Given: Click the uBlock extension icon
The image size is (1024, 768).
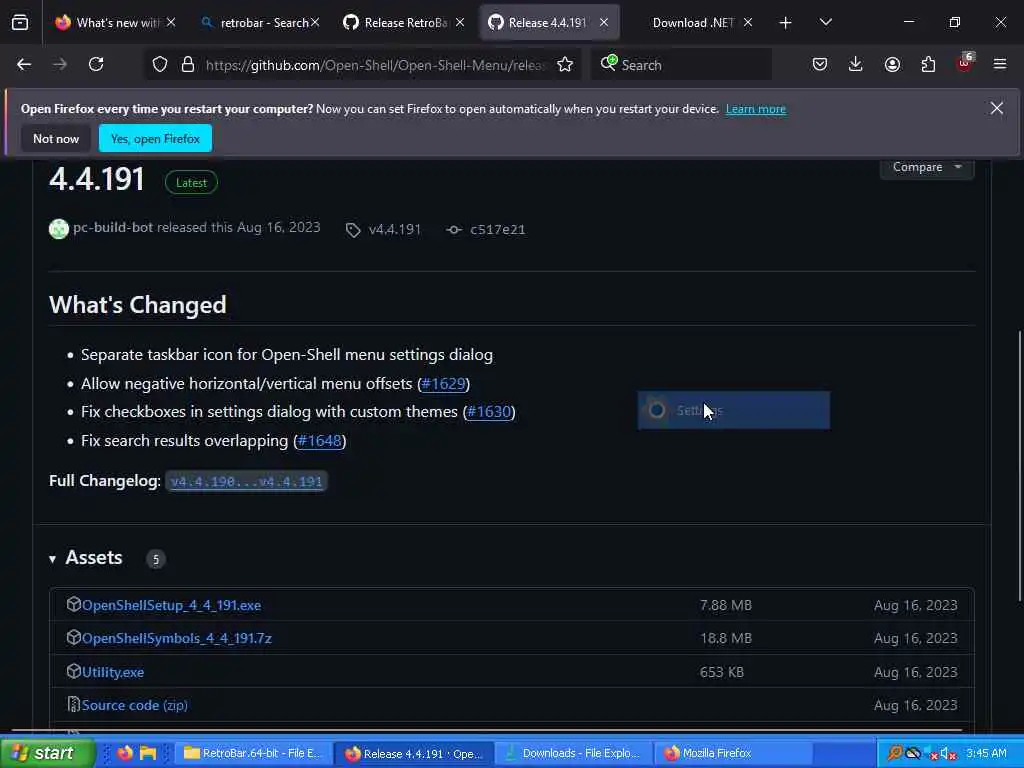Looking at the screenshot, I should [x=965, y=63].
